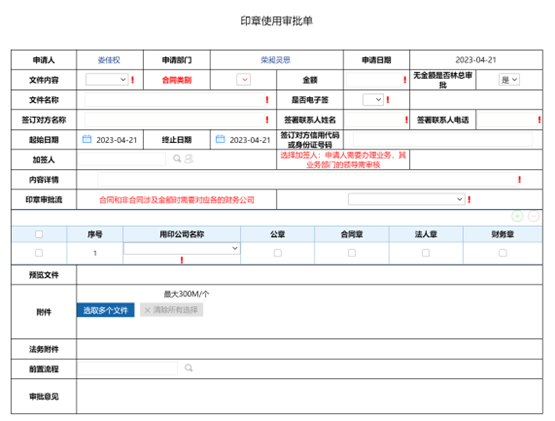
Task: Click the 加签人 input field
Action: point(121,159)
